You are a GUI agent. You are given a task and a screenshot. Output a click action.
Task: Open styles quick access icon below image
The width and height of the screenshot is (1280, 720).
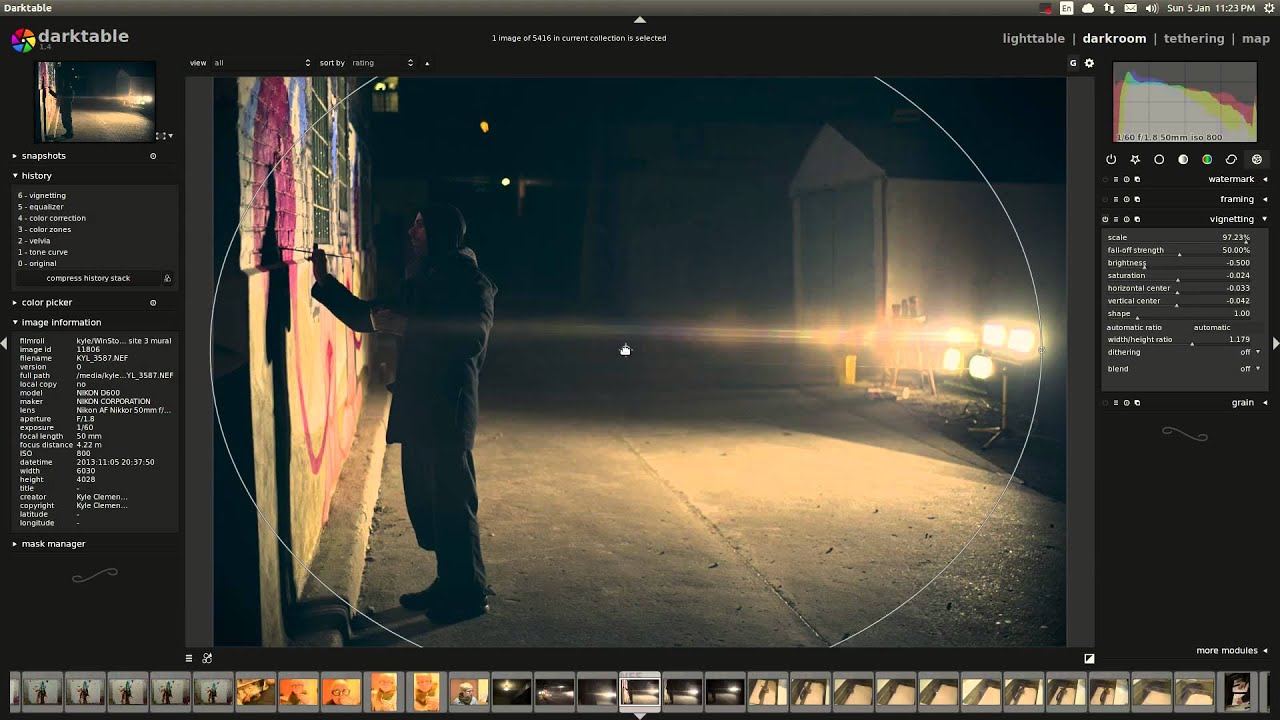pyautogui.click(x=207, y=658)
